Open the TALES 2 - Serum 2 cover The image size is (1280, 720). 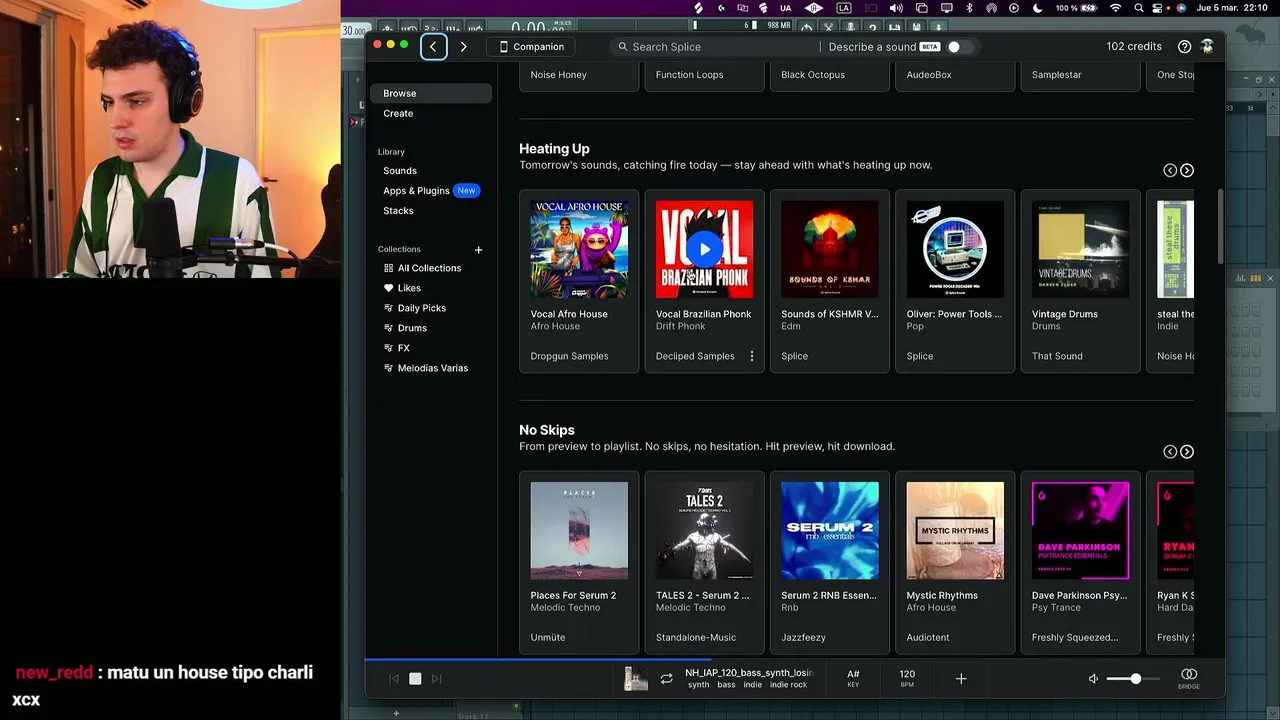pyautogui.click(x=704, y=530)
